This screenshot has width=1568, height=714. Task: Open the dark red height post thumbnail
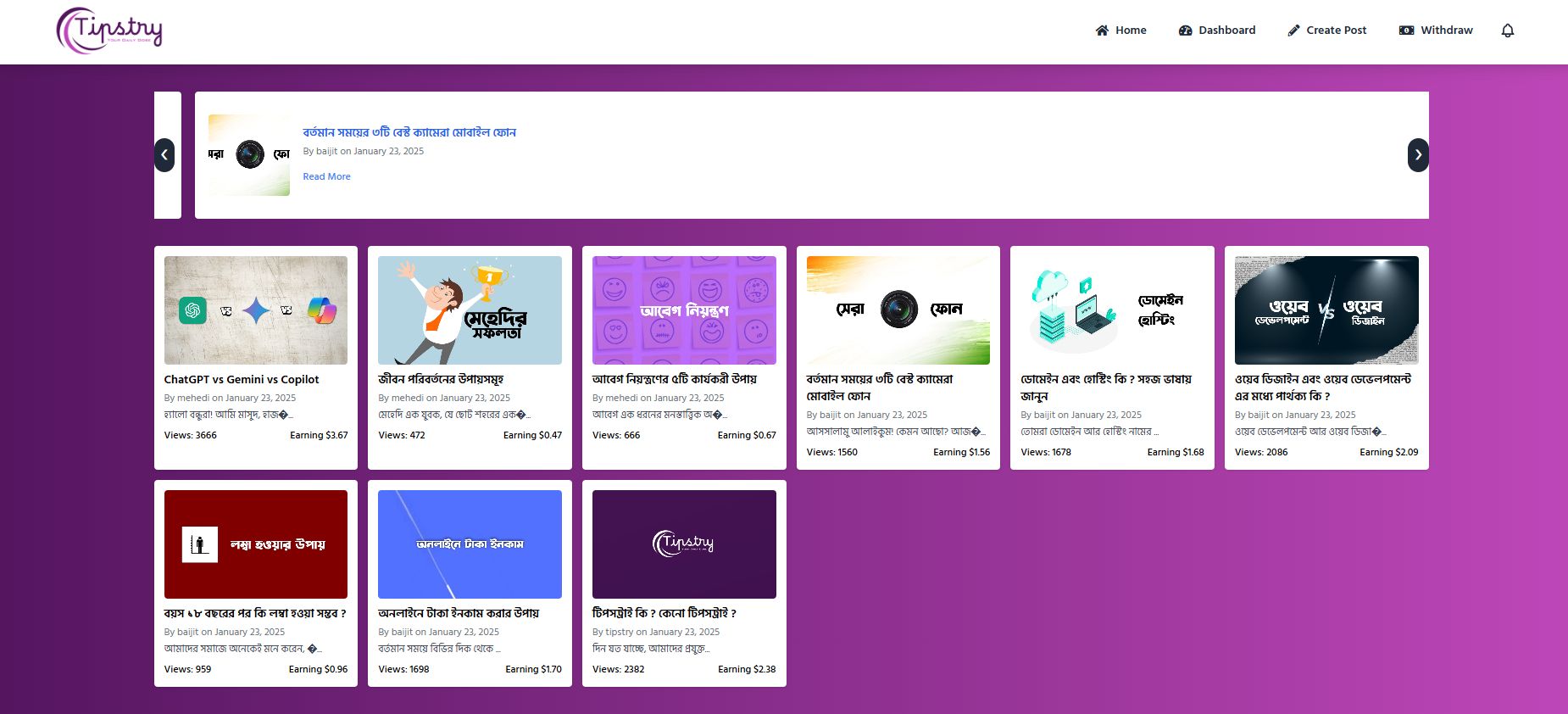(256, 544)
